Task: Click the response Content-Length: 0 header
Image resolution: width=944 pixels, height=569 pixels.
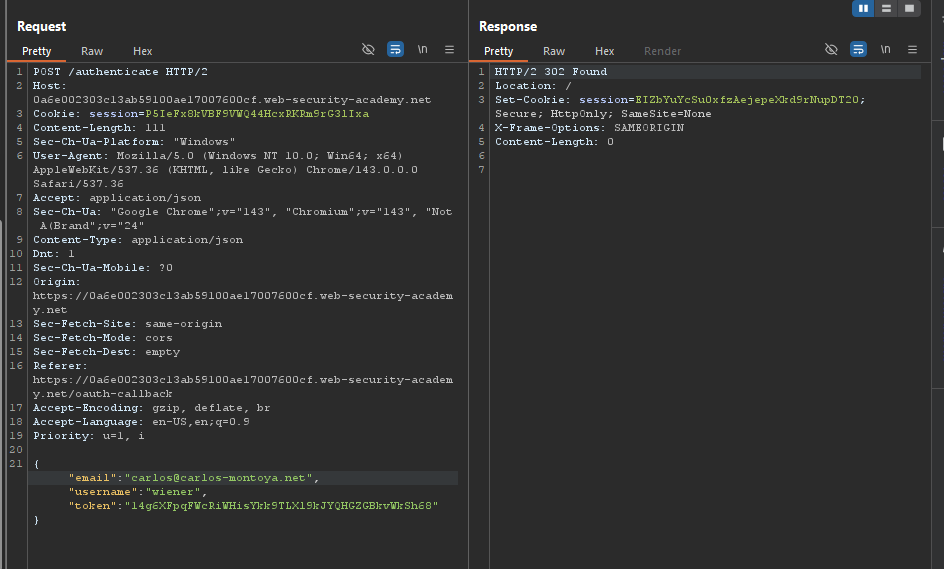Action: click(x=554, y=141)
